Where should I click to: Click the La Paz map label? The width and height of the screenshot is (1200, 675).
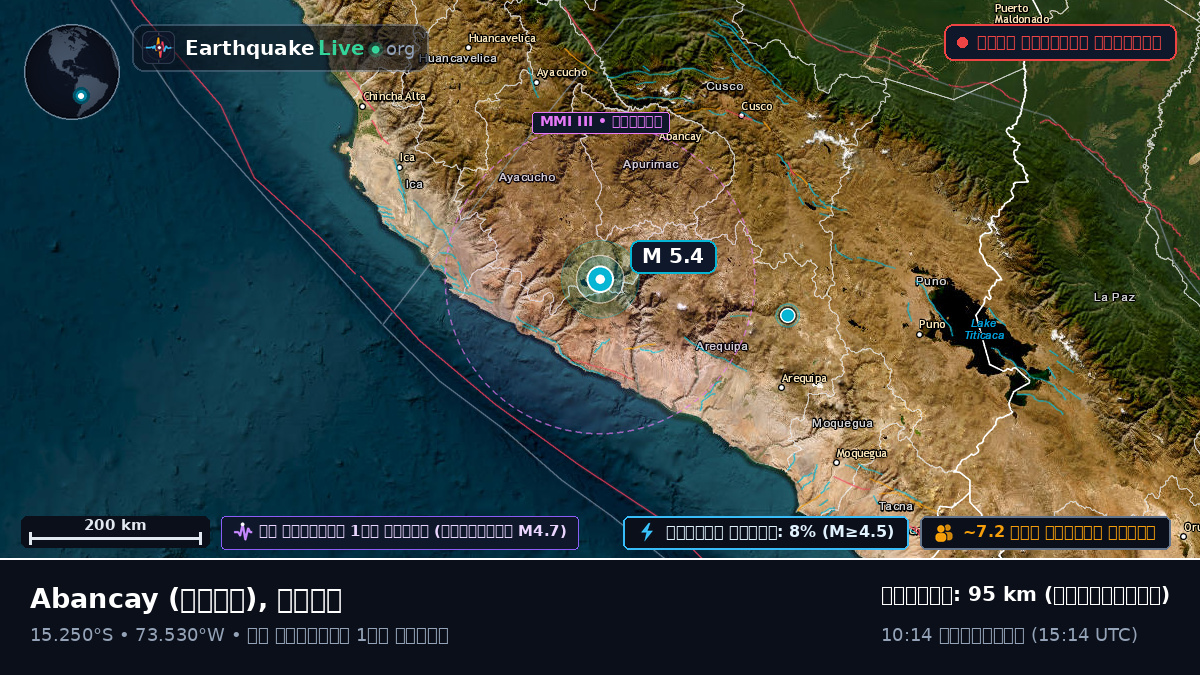(x=1114, y=297)
